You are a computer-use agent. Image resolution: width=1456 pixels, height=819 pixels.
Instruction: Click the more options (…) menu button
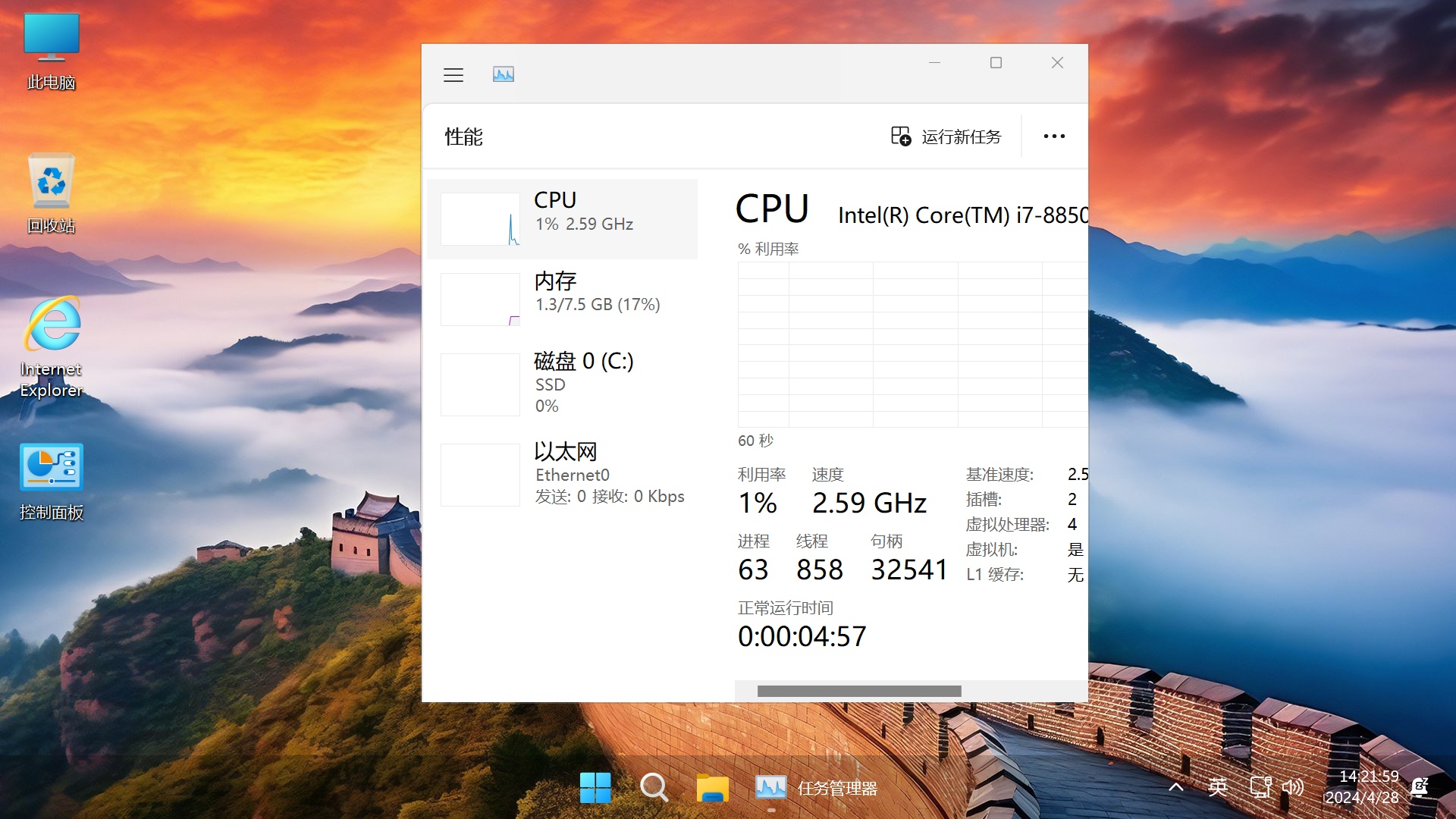[1053, 137]
